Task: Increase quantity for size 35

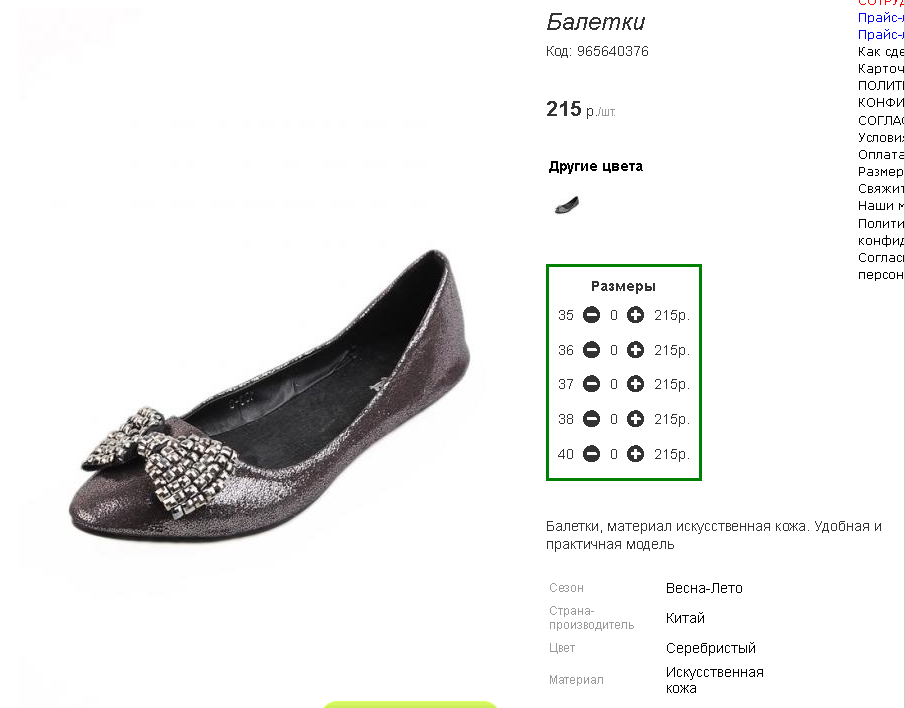Action: tap(635, 315)
